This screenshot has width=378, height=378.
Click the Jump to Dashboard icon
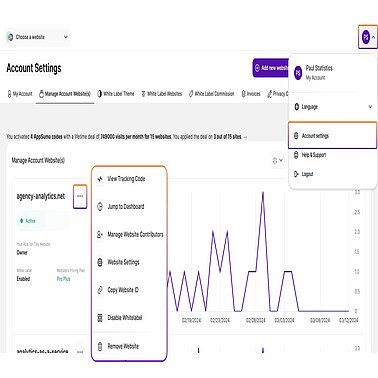point(100,207)
